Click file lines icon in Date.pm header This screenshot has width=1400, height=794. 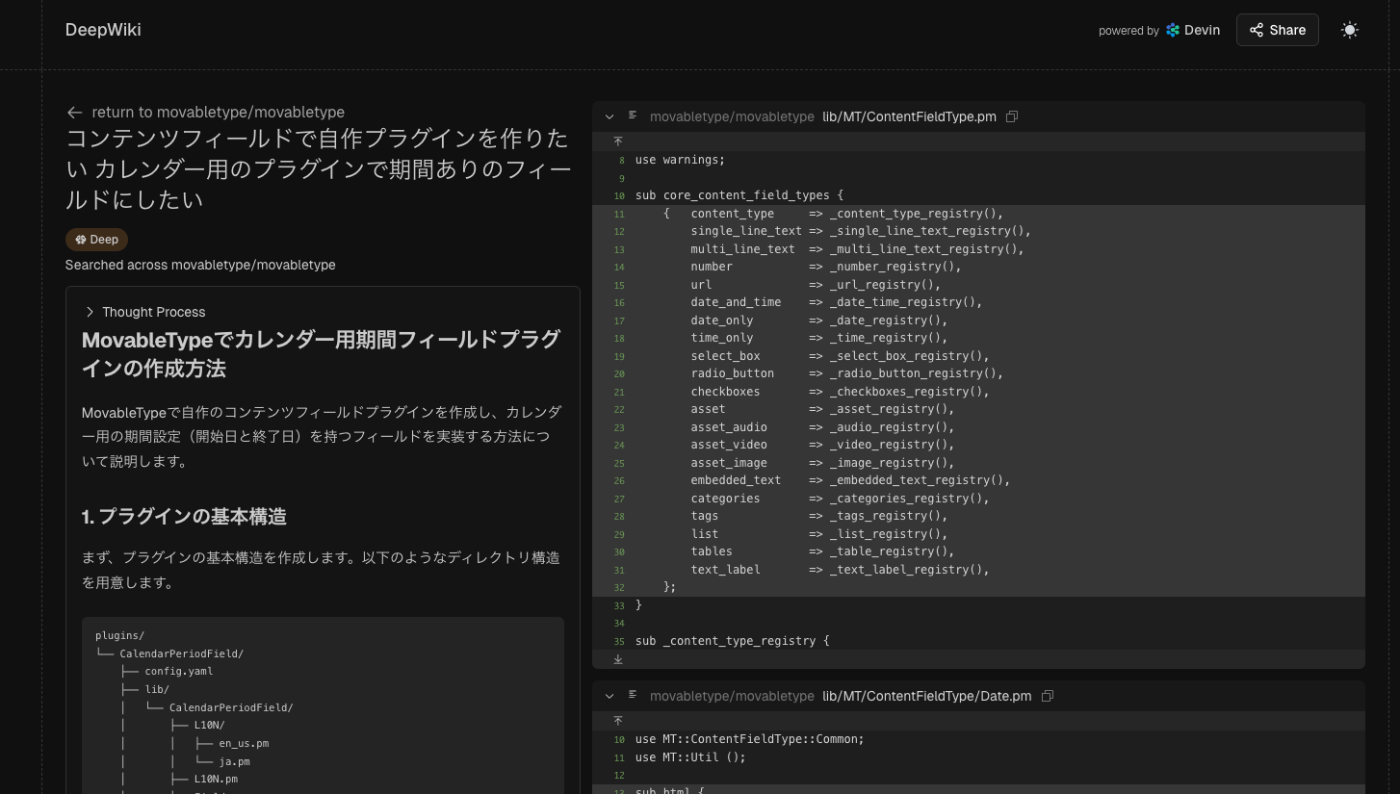[x=632, y=695]
